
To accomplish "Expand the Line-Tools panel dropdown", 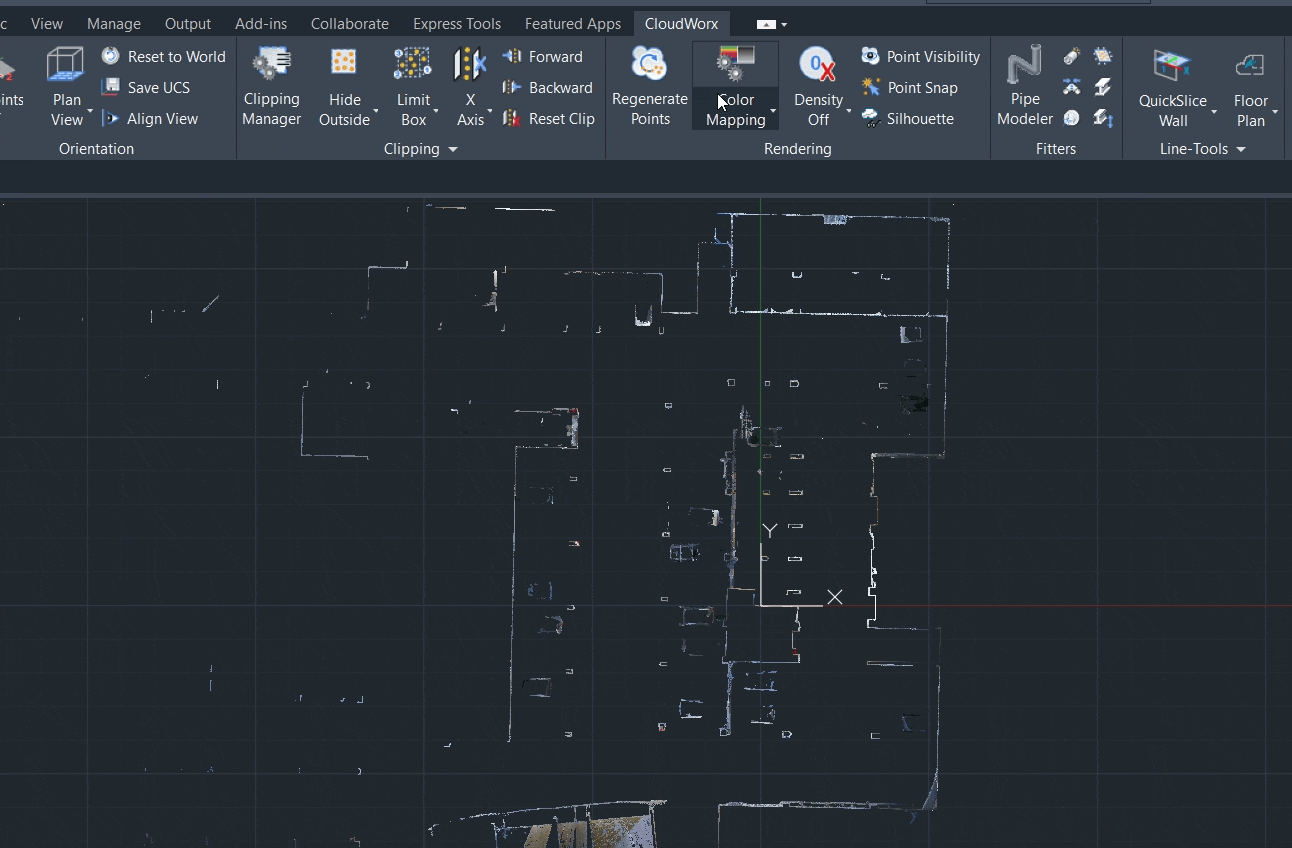I will pos(1241,149).
